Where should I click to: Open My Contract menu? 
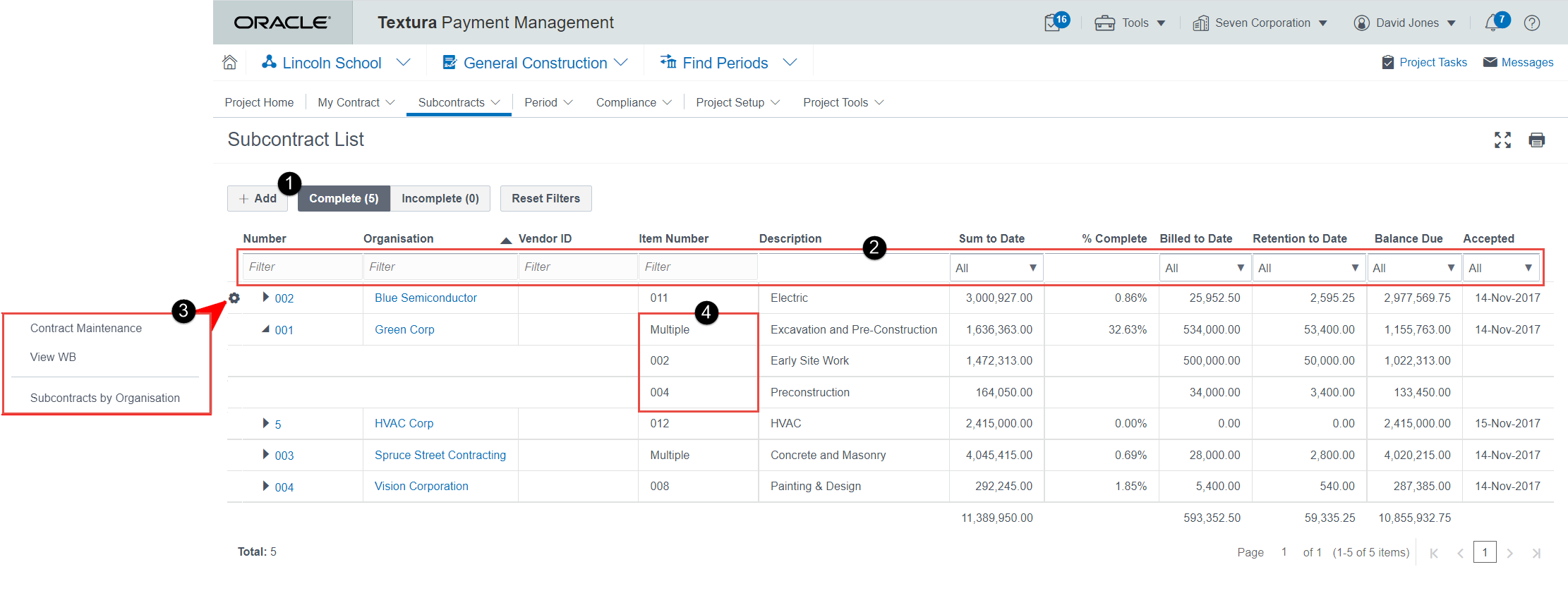coord(356,102)
